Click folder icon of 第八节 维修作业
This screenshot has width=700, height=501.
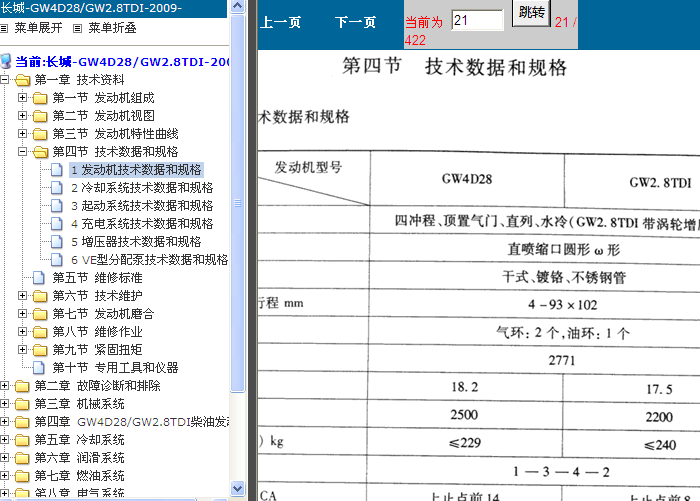(40, 332)
